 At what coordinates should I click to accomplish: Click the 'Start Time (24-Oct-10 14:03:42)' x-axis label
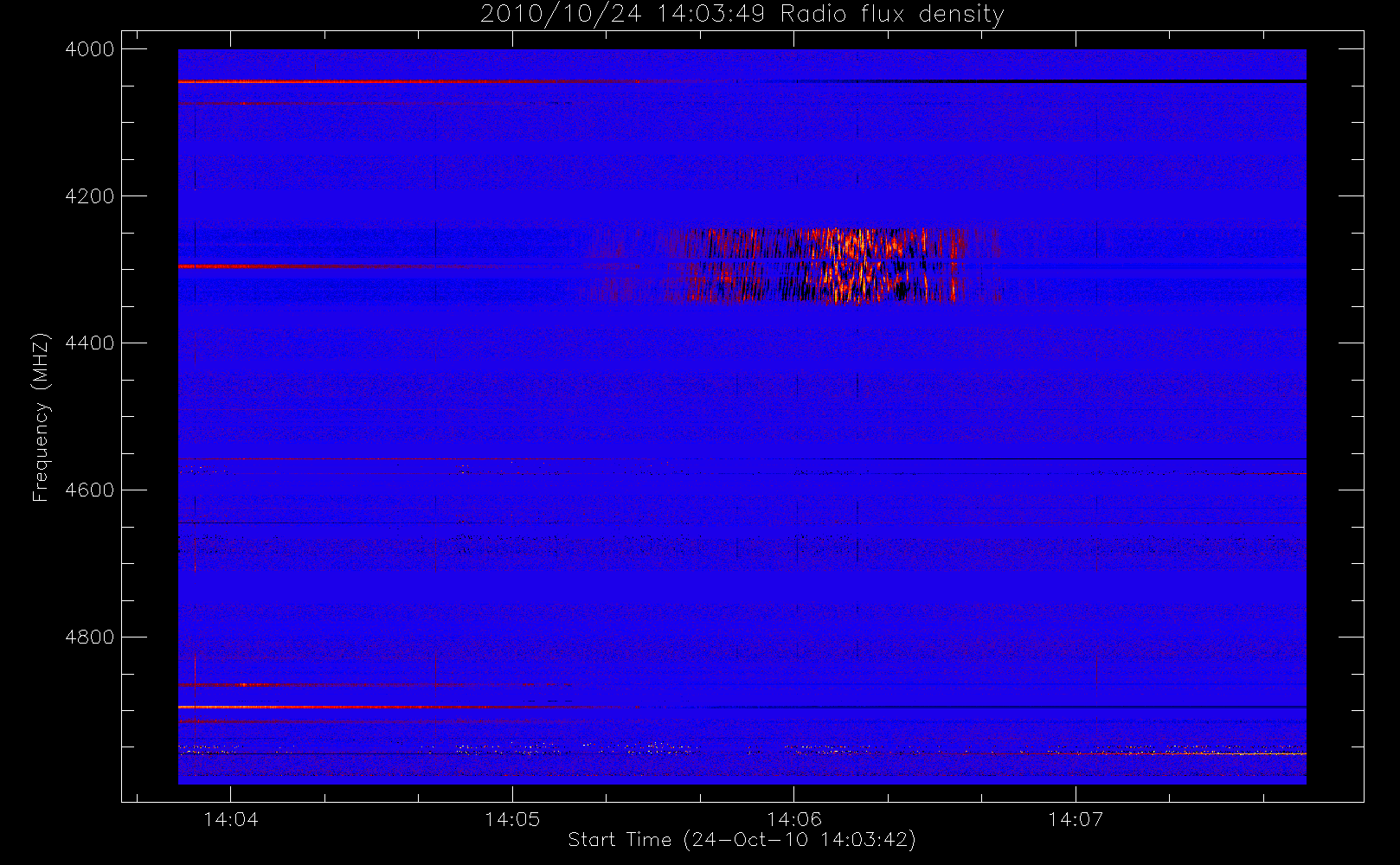pos(742,840)
